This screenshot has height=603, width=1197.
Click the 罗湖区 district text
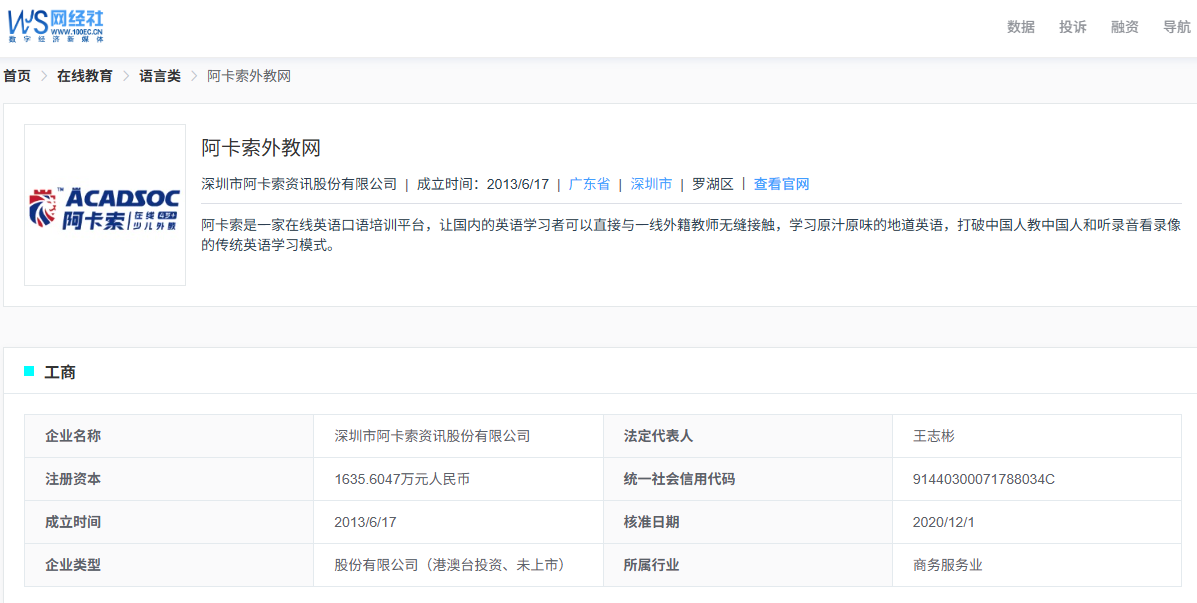(x=713, y=184)
